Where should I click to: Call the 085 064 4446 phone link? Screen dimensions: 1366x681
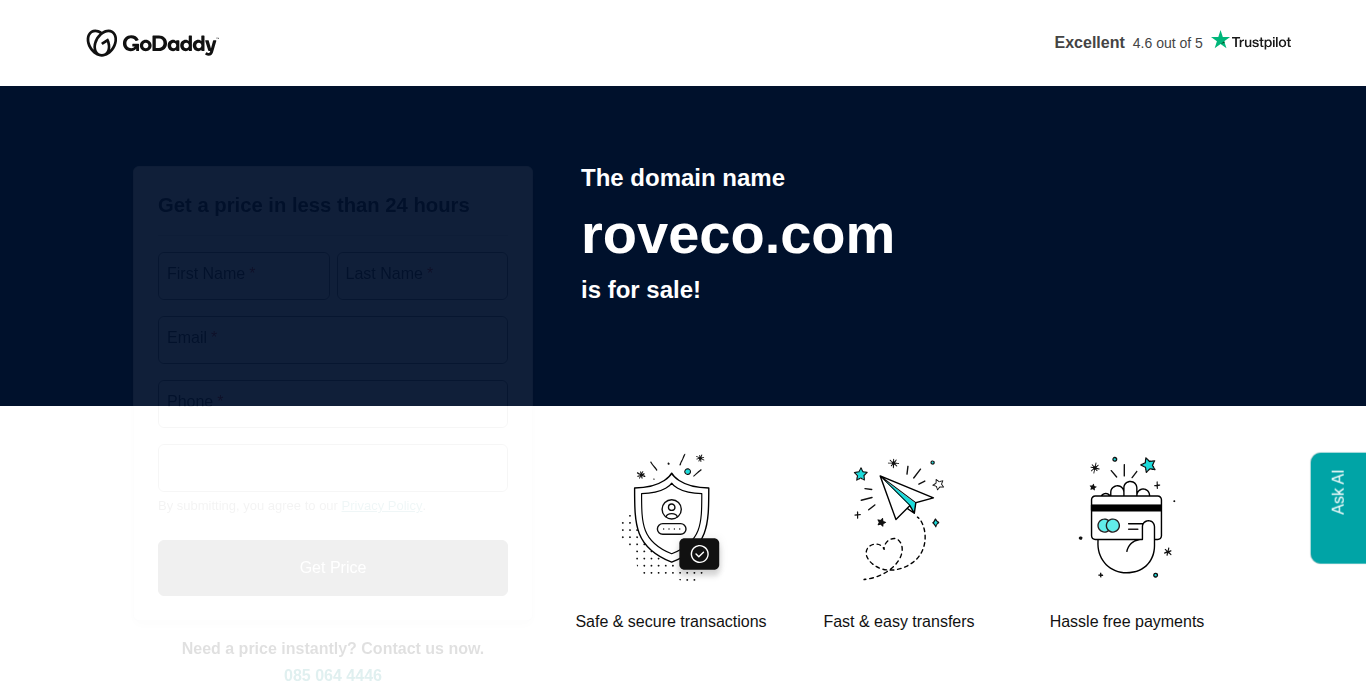(333, 675)
